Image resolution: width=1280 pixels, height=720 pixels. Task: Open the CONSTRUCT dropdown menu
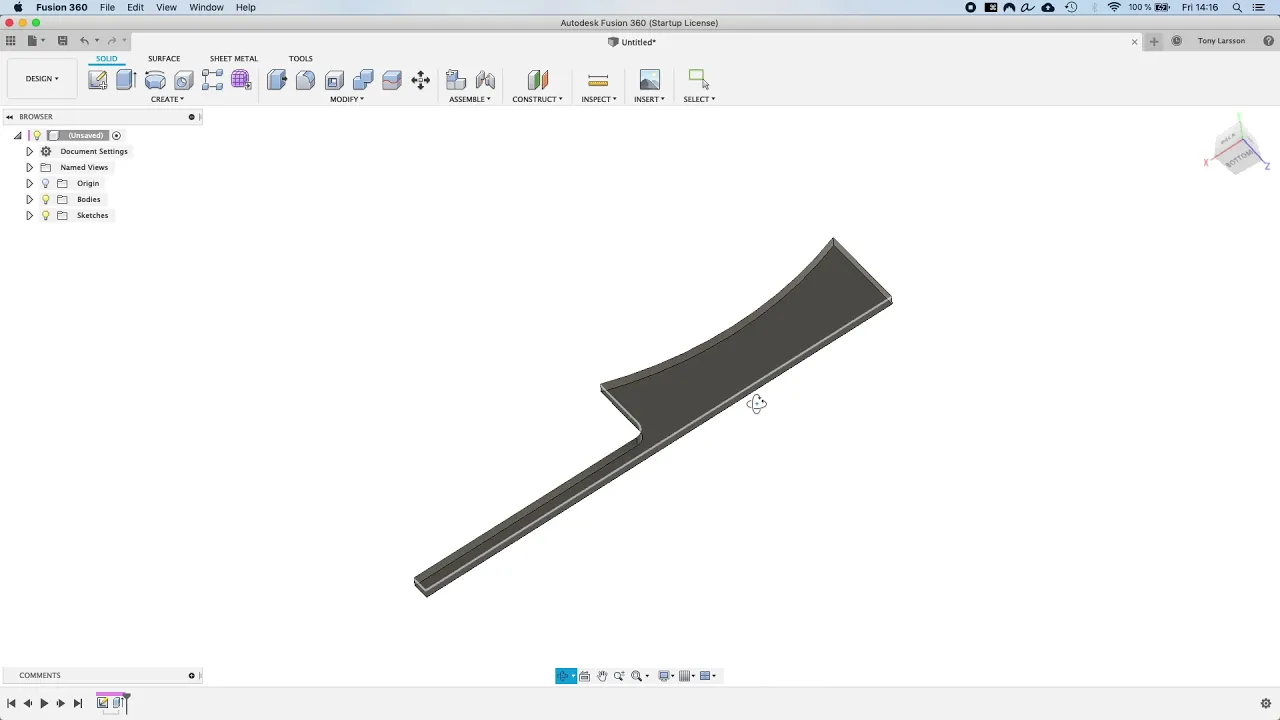538,99
